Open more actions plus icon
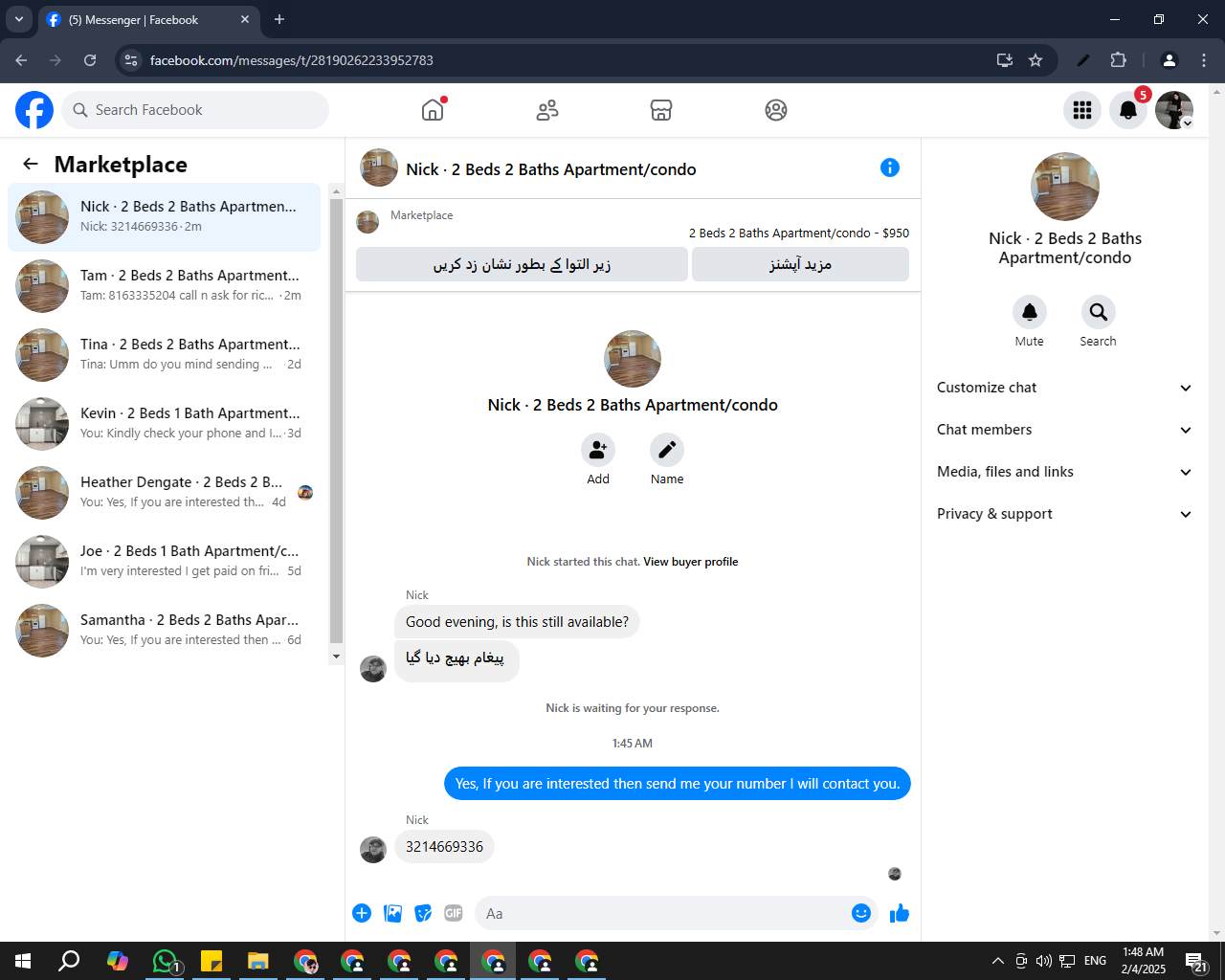Image resolution: width=1225 pixels, height=980 pixels. click(x=362, y=913)
